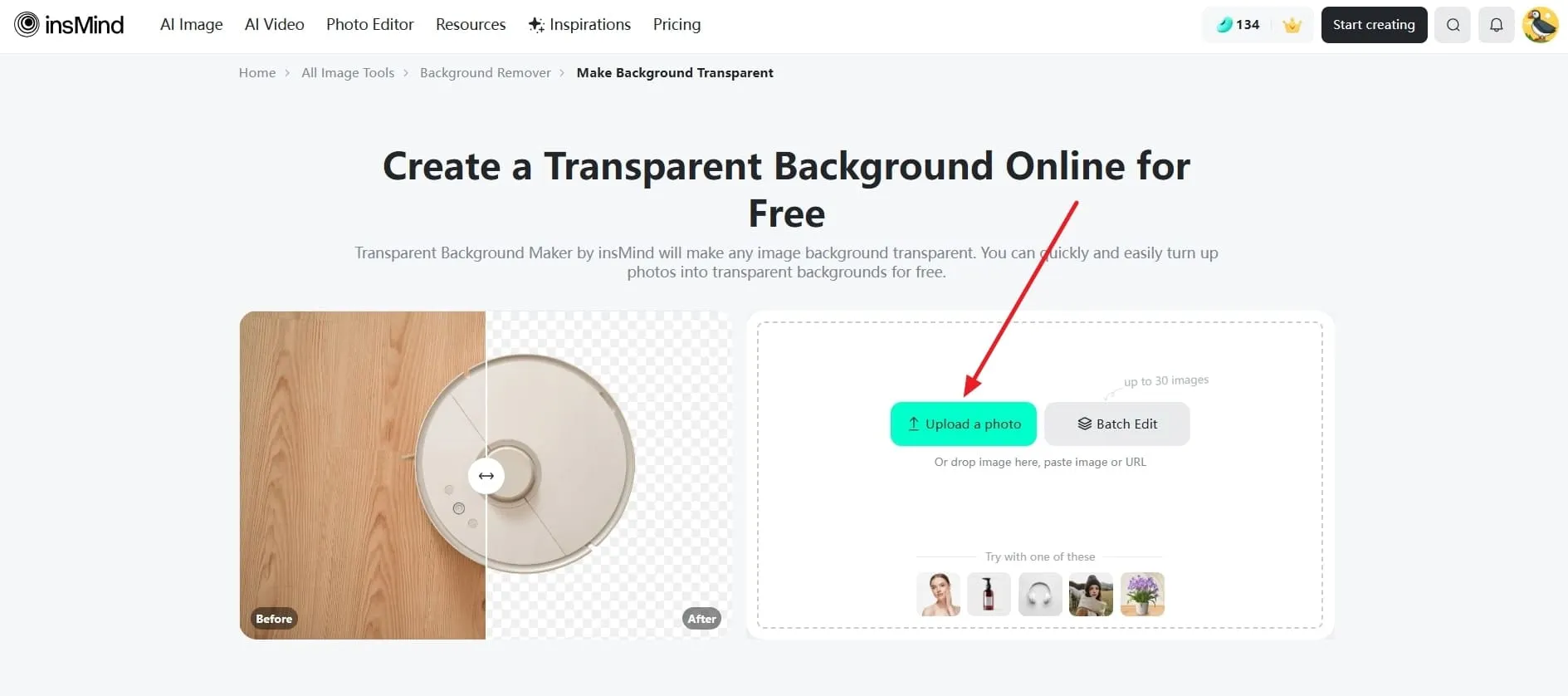
Task: Select the purple flowers sample thumbnail
Action: (x=1142, y=594)
